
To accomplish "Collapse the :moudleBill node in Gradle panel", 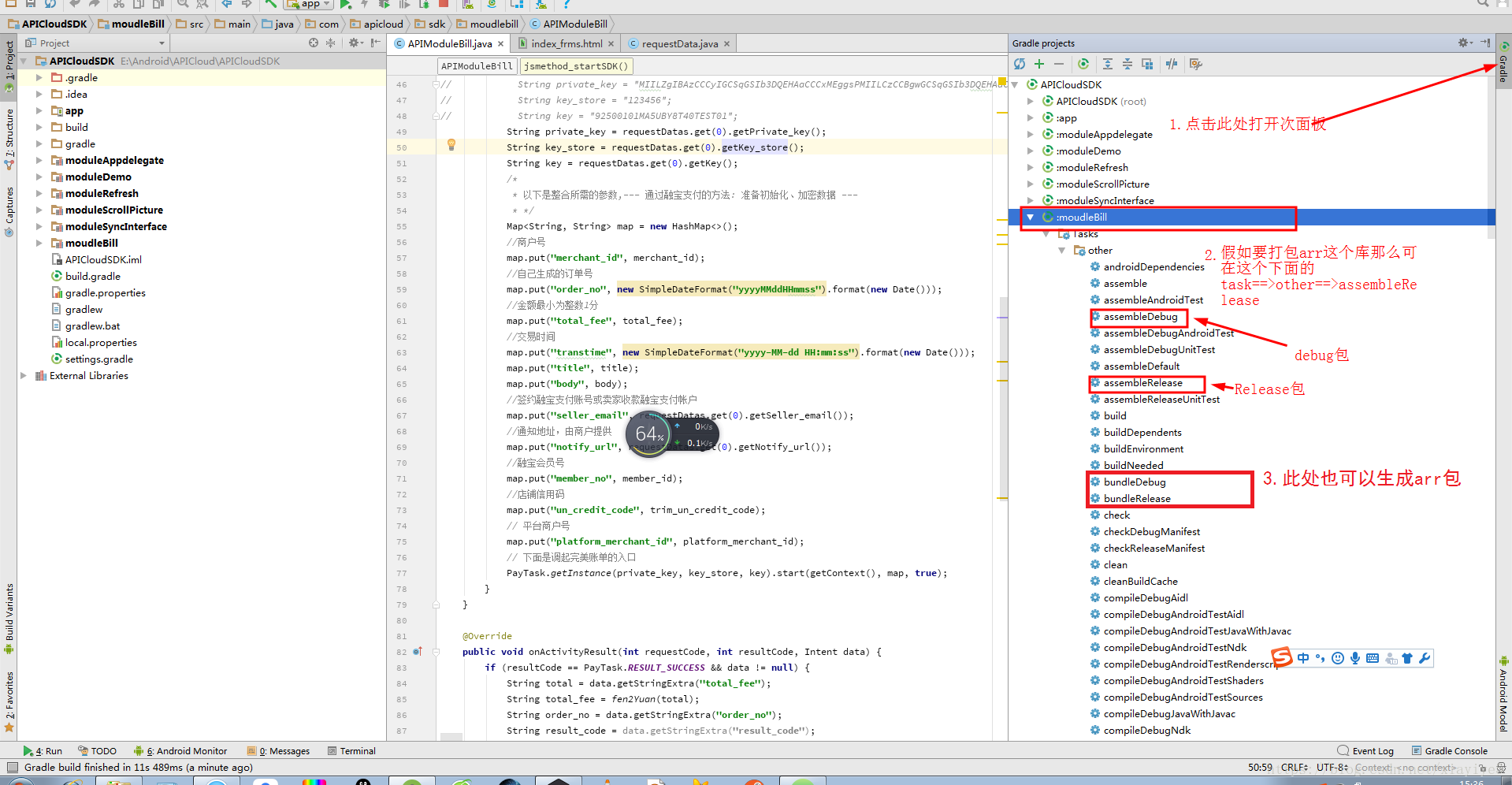I will point(1030,218).
